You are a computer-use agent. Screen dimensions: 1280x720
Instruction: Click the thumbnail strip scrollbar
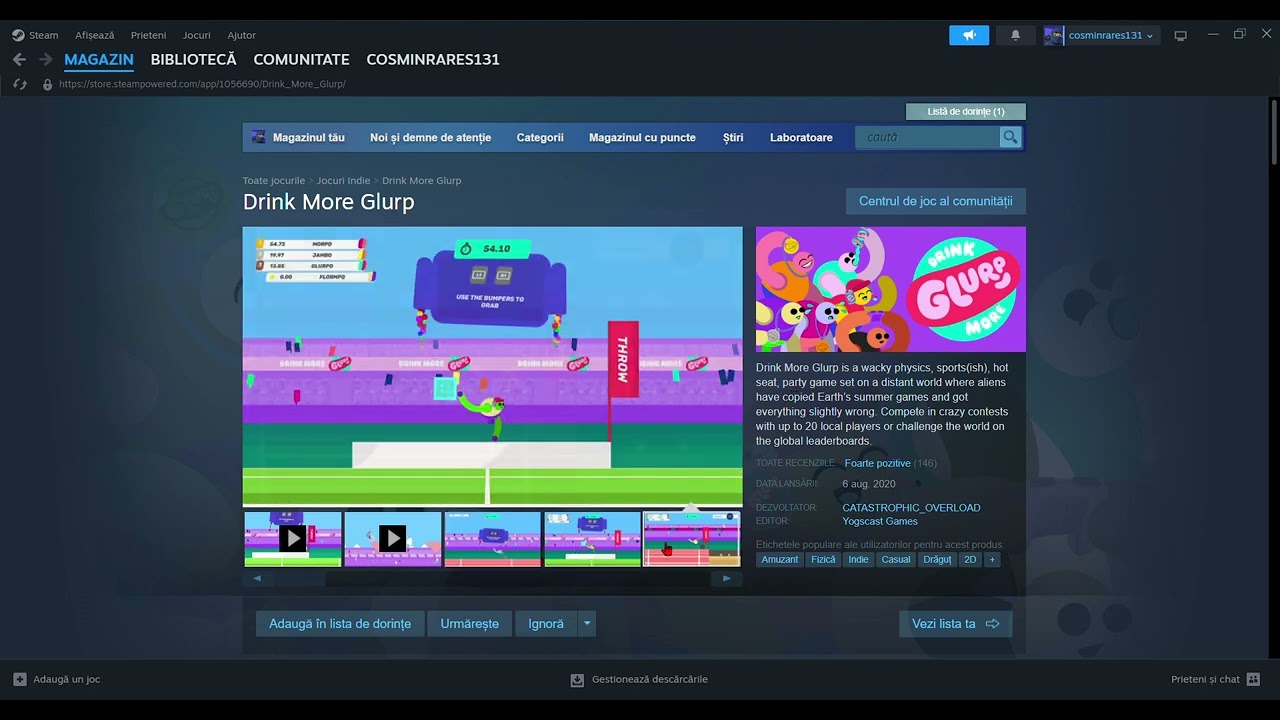pyautogui.click(x=516, y=578)
